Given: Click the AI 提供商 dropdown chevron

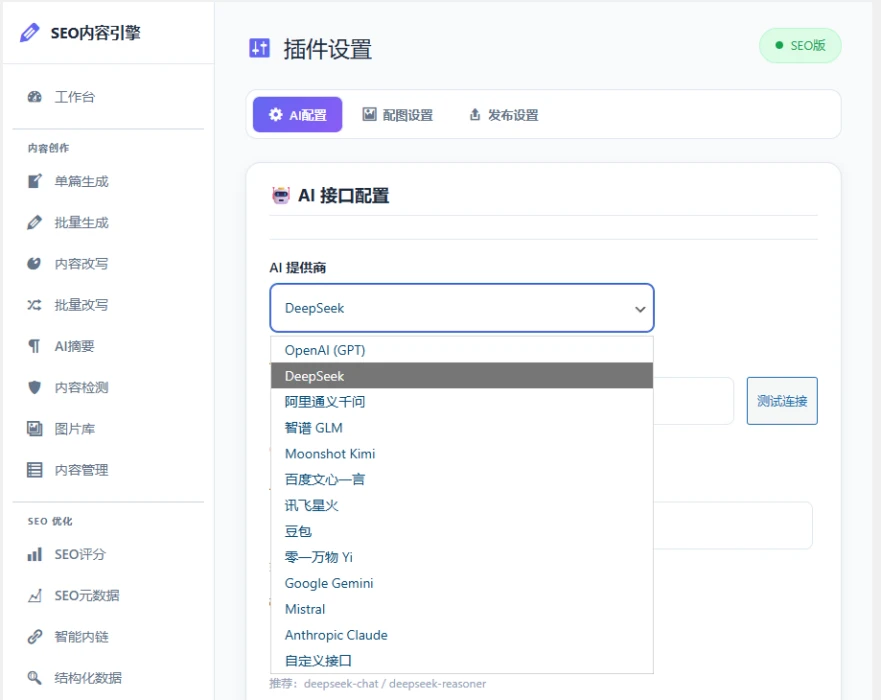Looking at the screenshot, I should [639, 309].
